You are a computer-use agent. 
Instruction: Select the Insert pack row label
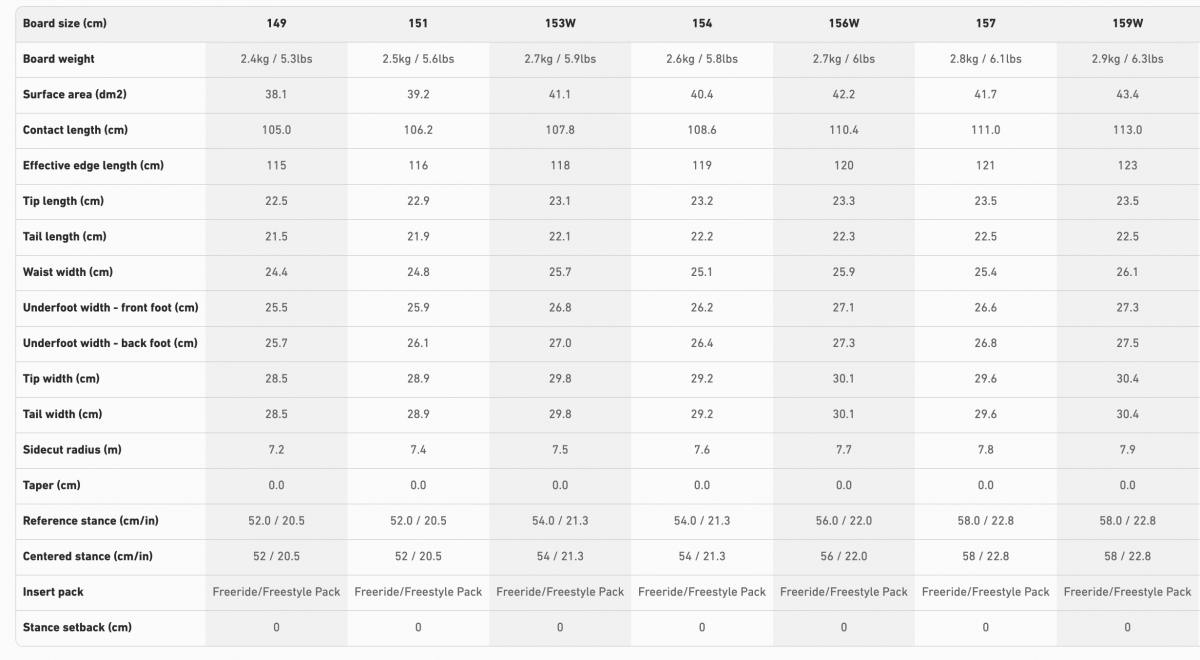[x=53, y=592]
